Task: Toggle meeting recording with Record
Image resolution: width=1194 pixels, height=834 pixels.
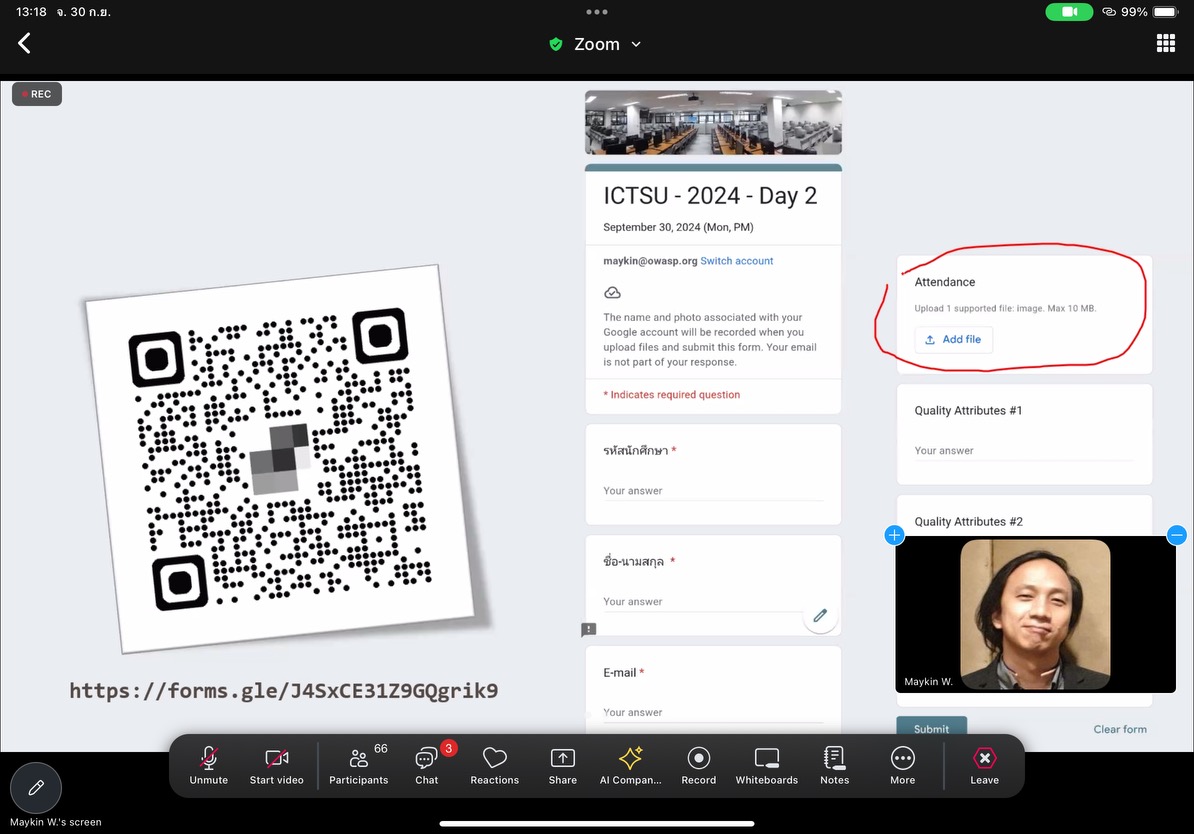Action: (698, 766)
